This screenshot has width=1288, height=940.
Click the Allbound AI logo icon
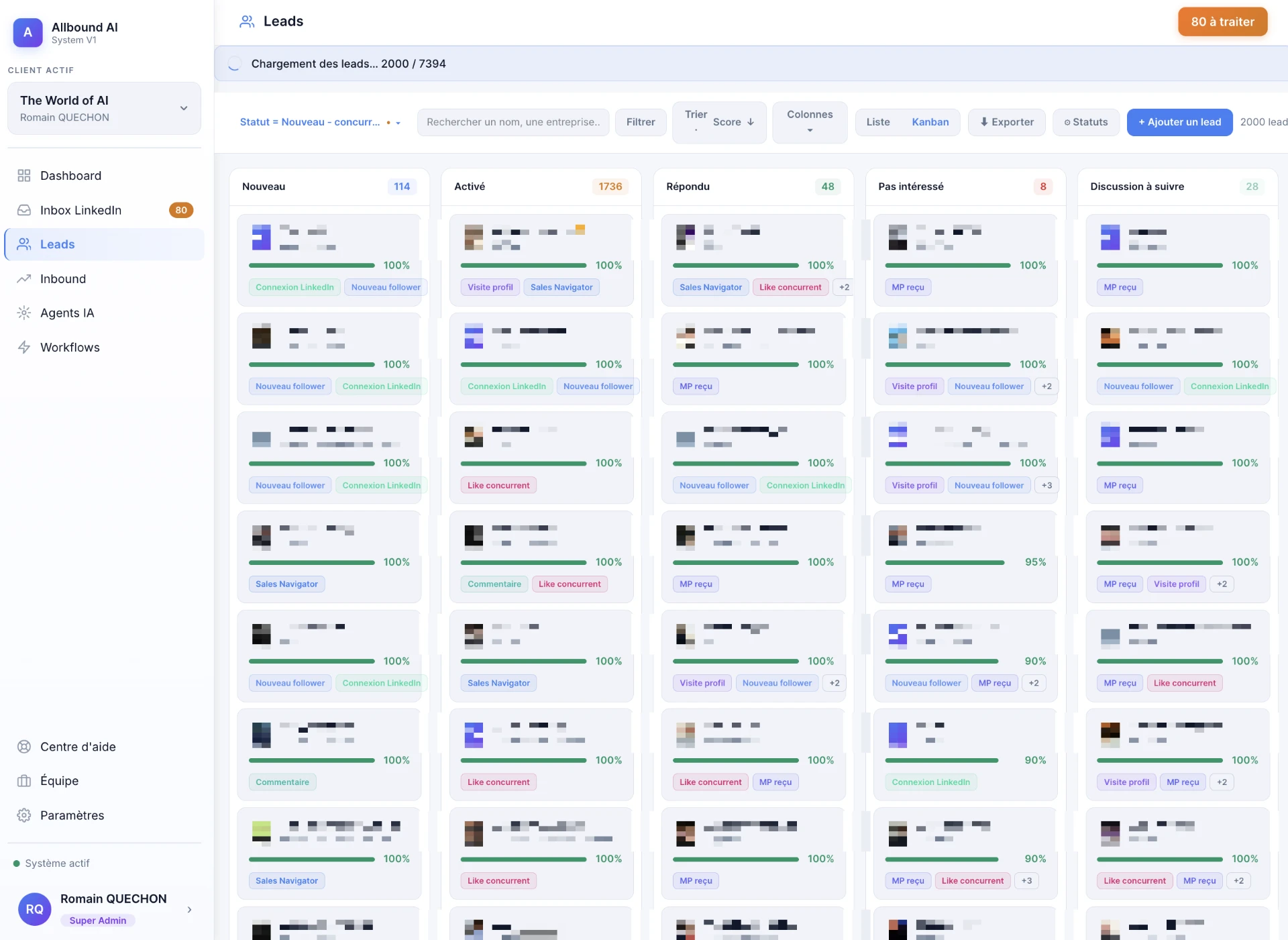28,32
